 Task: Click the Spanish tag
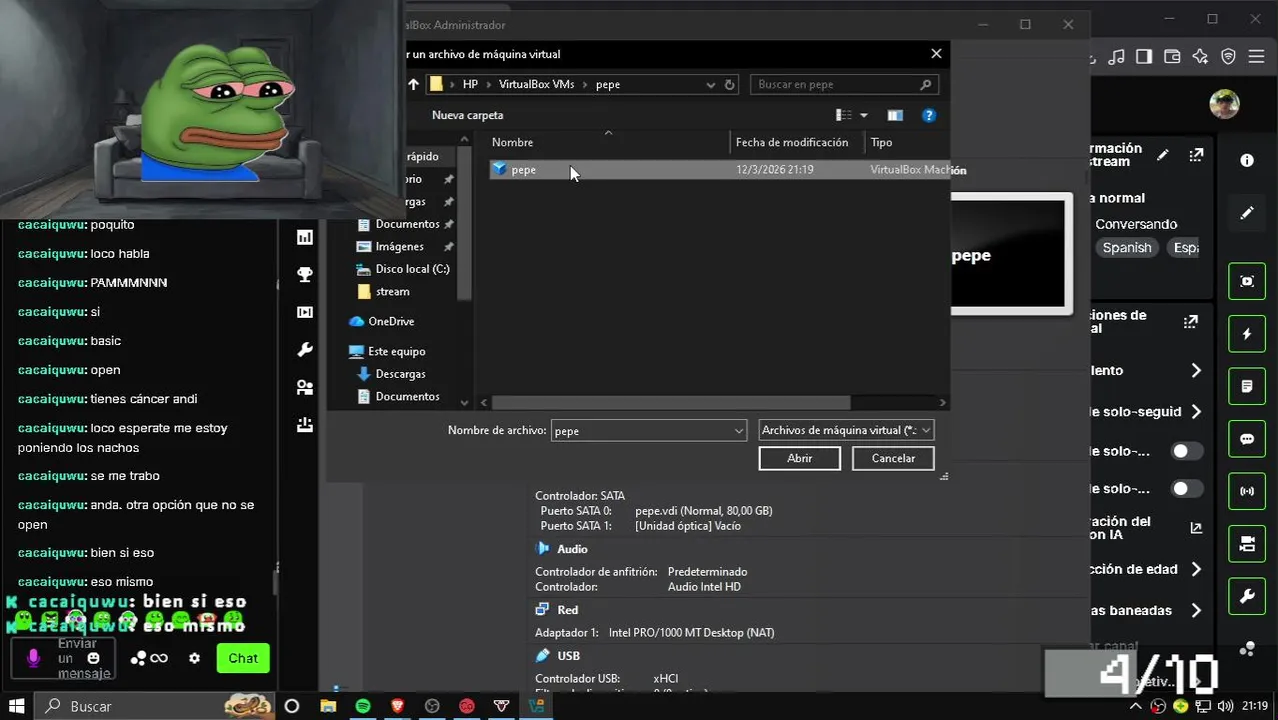coord(1127,248)
